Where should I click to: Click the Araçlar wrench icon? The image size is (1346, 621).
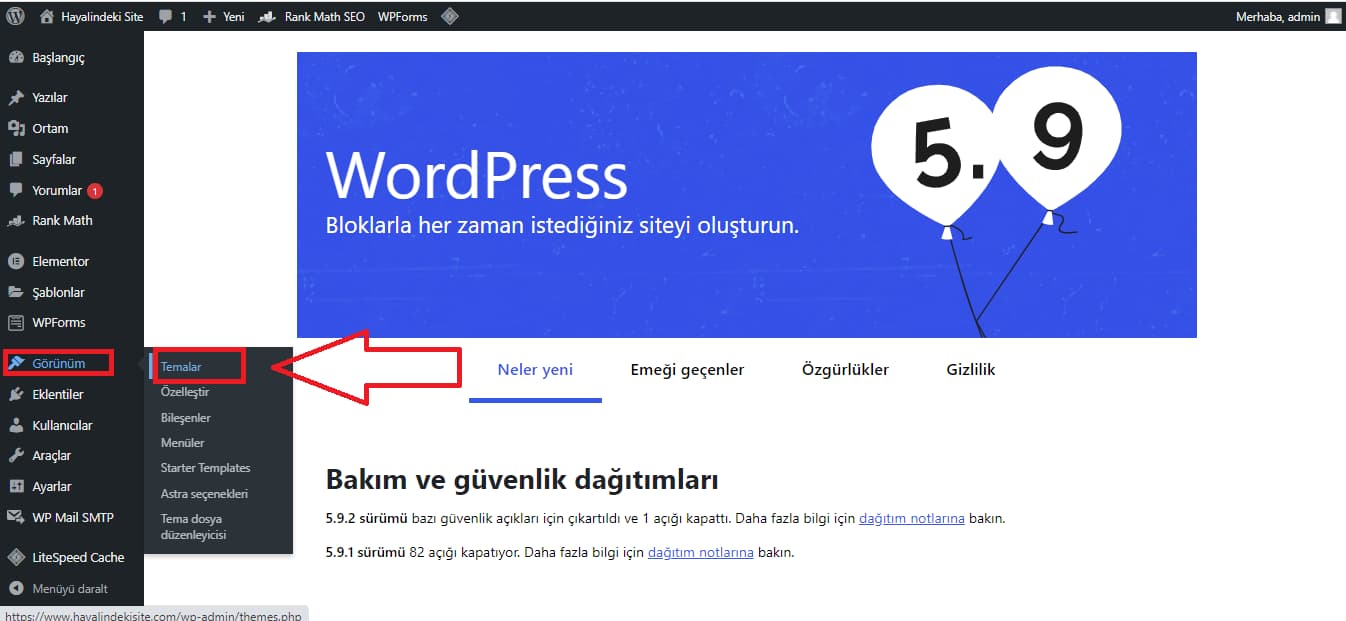(x=16, y=456)
